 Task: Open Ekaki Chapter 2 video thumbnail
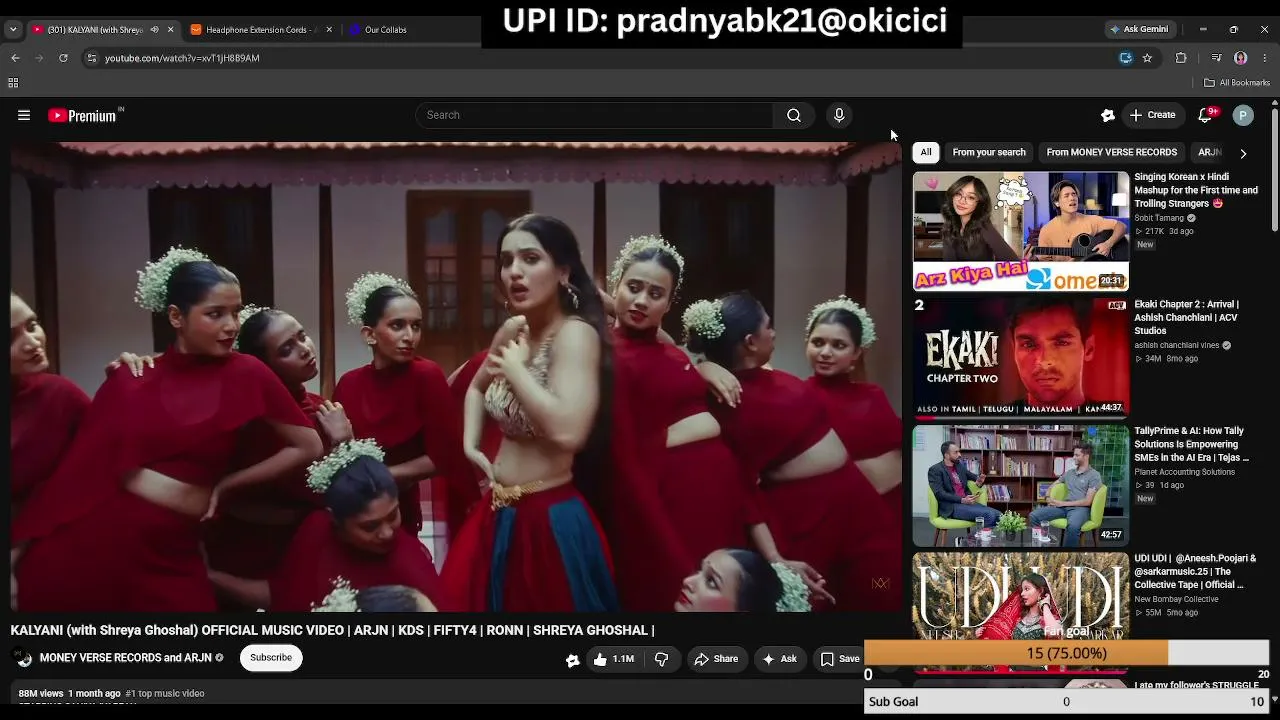click(x=1021, y=358)
